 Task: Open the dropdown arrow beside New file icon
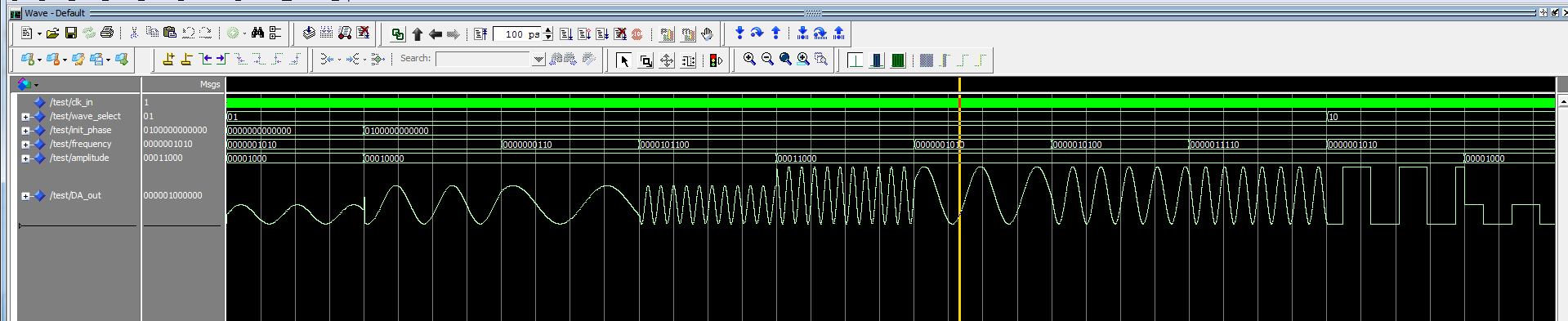(39, 34)
